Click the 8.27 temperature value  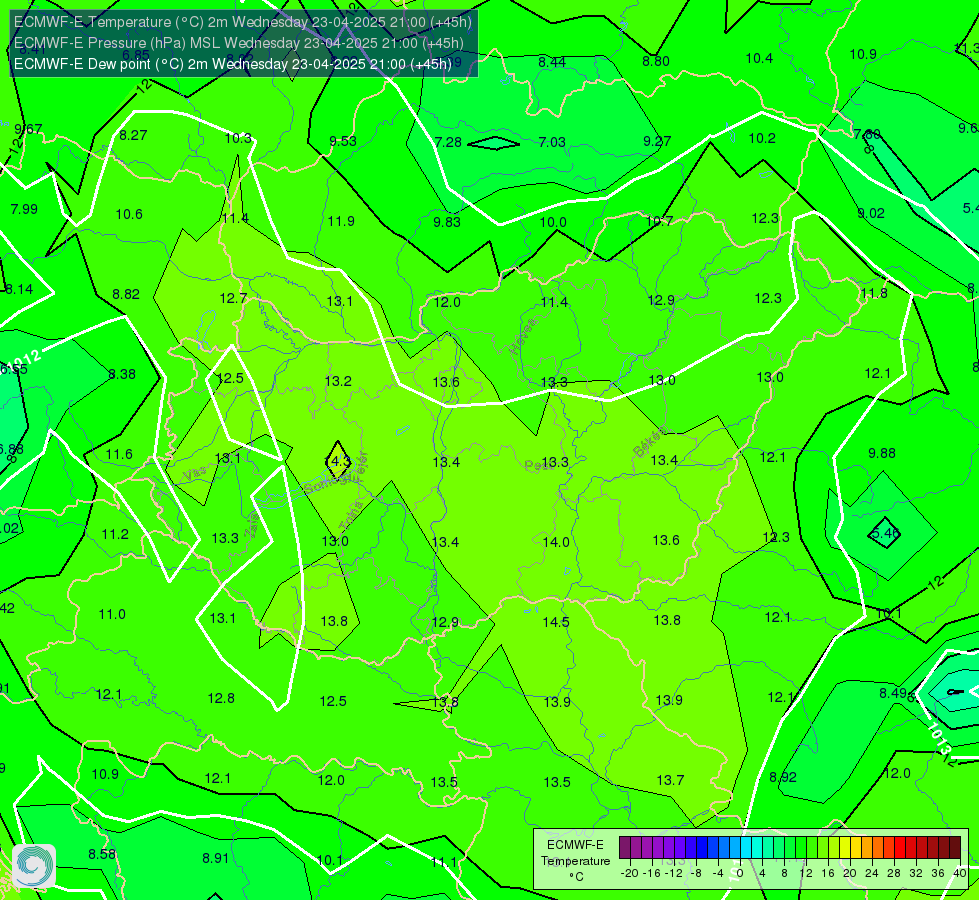click(x=133, y=135)
